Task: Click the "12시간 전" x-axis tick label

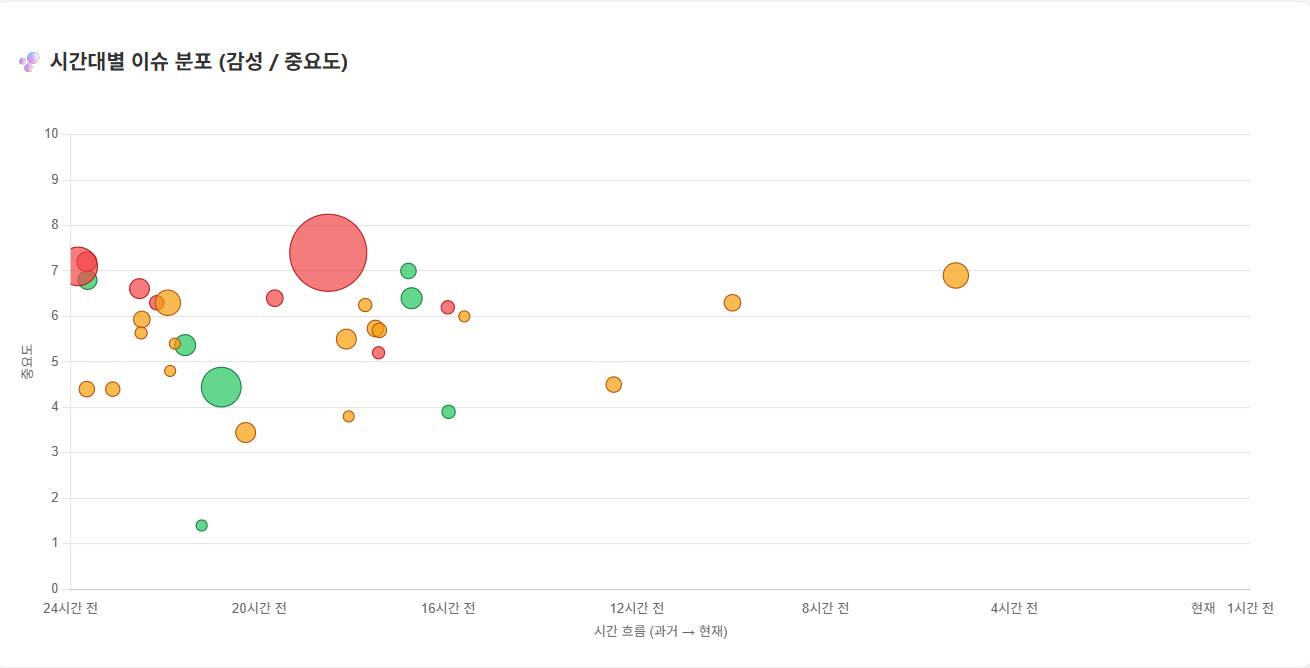Action: coord(637,608)
